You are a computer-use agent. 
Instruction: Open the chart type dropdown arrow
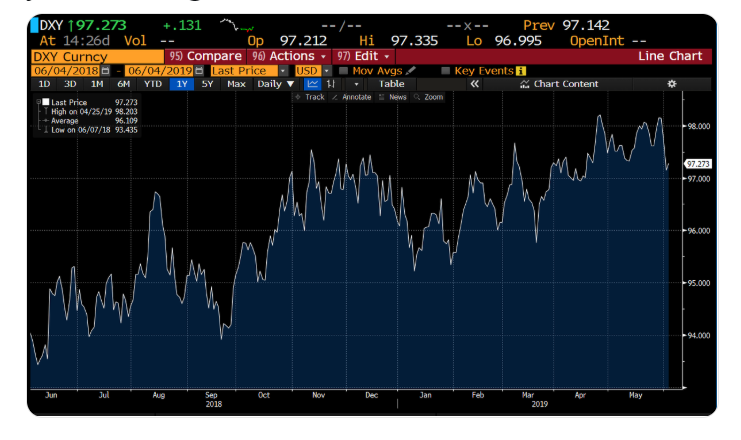pyautogui.click(x=356, y=84)
